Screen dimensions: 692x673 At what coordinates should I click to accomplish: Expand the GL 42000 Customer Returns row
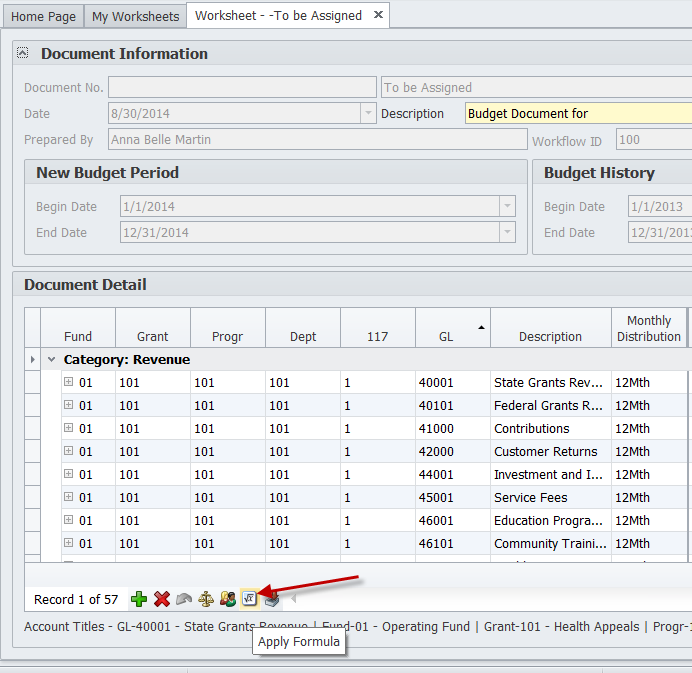click(x=69, y=451)
